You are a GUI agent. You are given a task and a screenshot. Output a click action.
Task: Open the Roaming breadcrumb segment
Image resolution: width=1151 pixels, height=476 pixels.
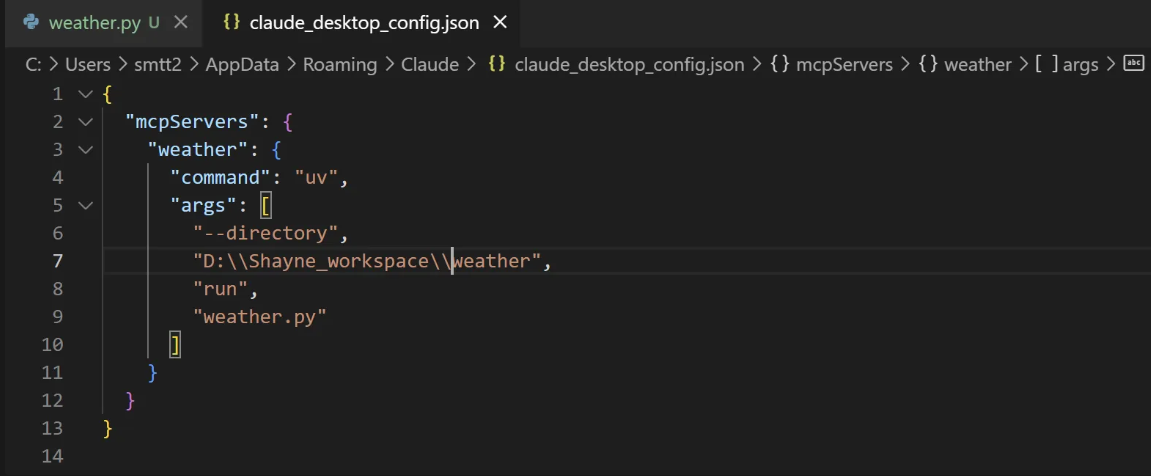(x=340, y=65)
